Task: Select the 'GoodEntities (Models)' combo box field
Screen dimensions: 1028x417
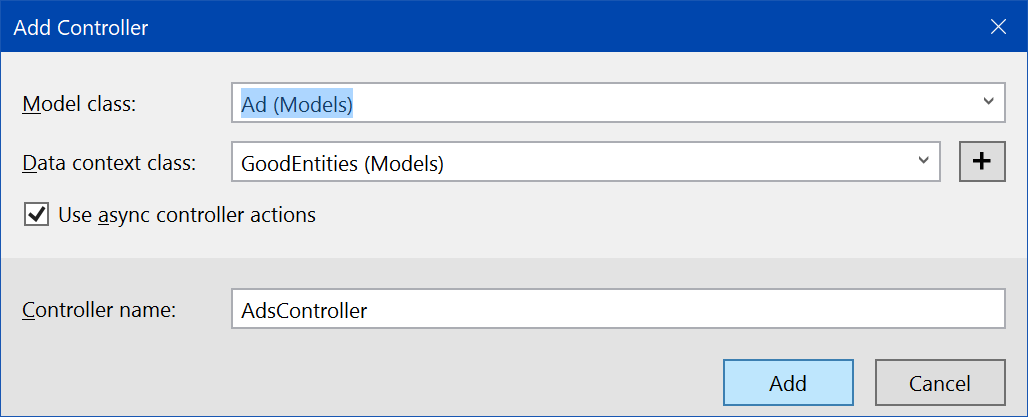Action: tap(342, 163)
